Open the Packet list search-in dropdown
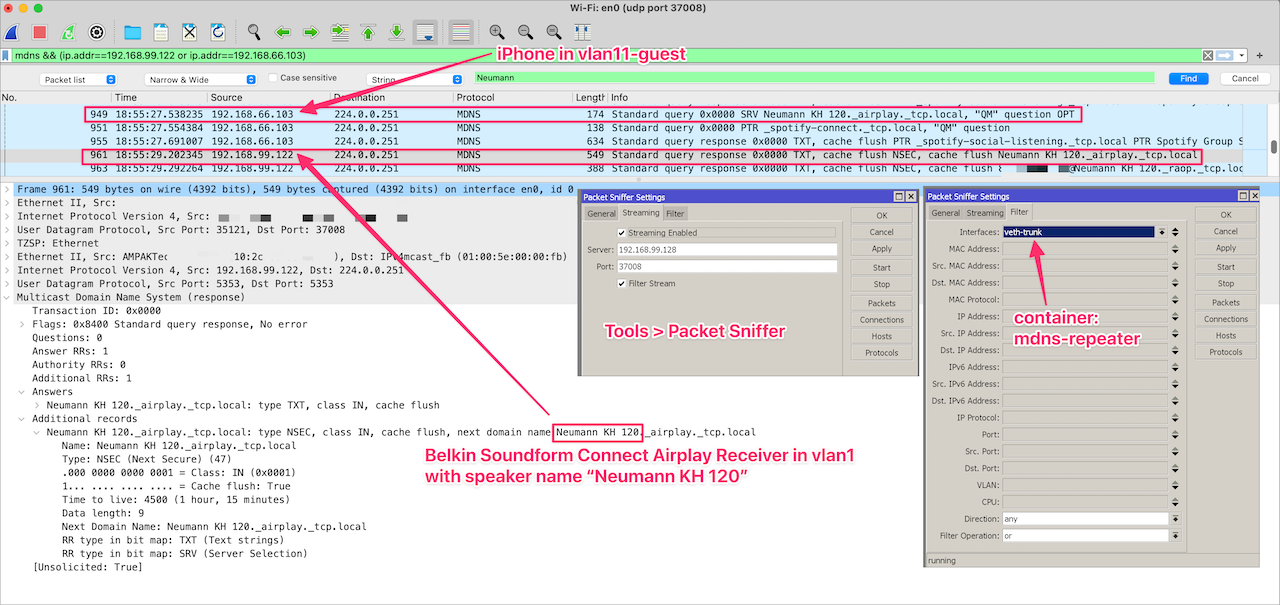Viewport: 1280px width, 605px height. click(x=78, y=79)
